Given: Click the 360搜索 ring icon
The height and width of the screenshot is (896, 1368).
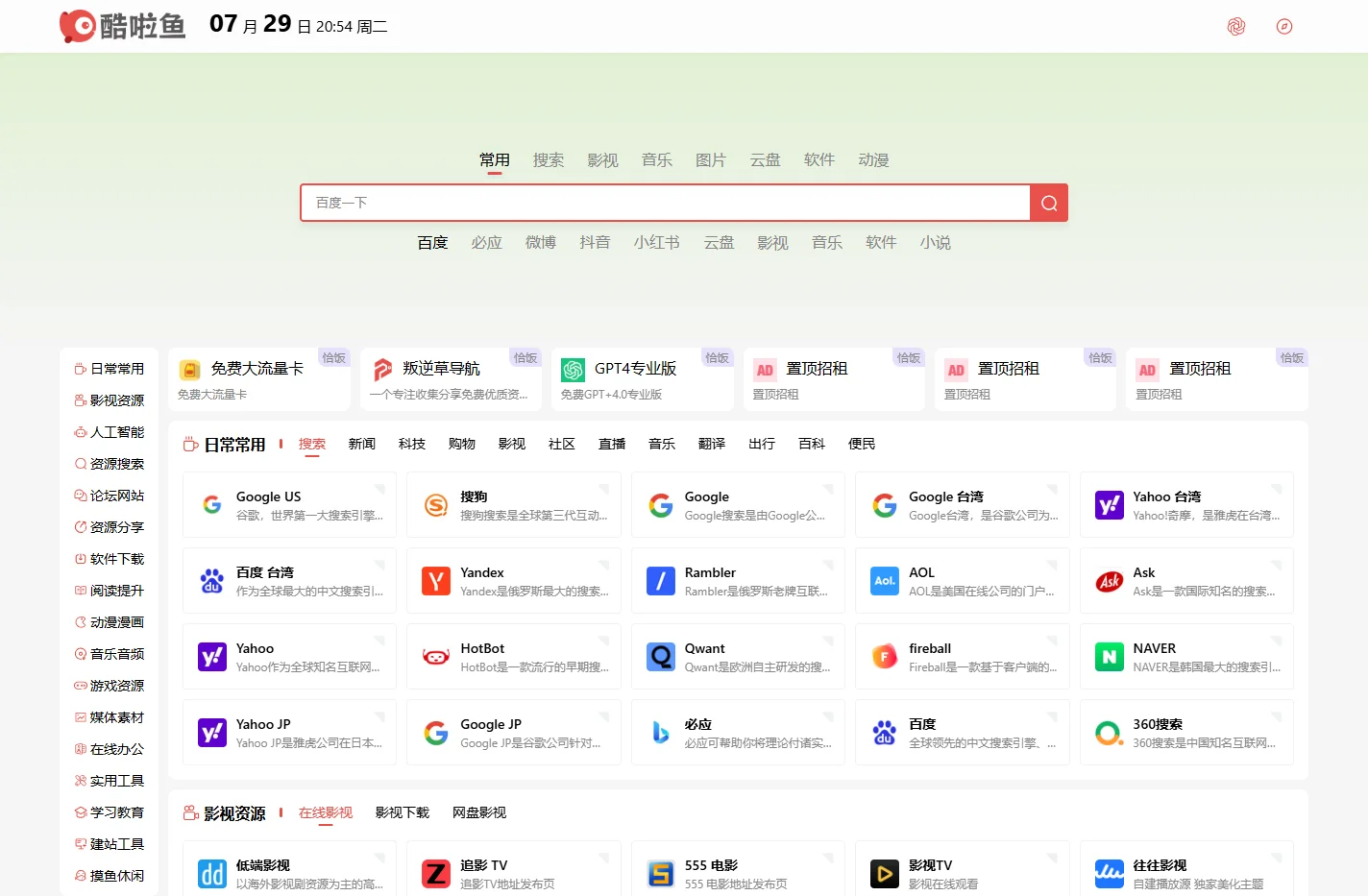Looking at the screenshot, I should point(1110,733).
